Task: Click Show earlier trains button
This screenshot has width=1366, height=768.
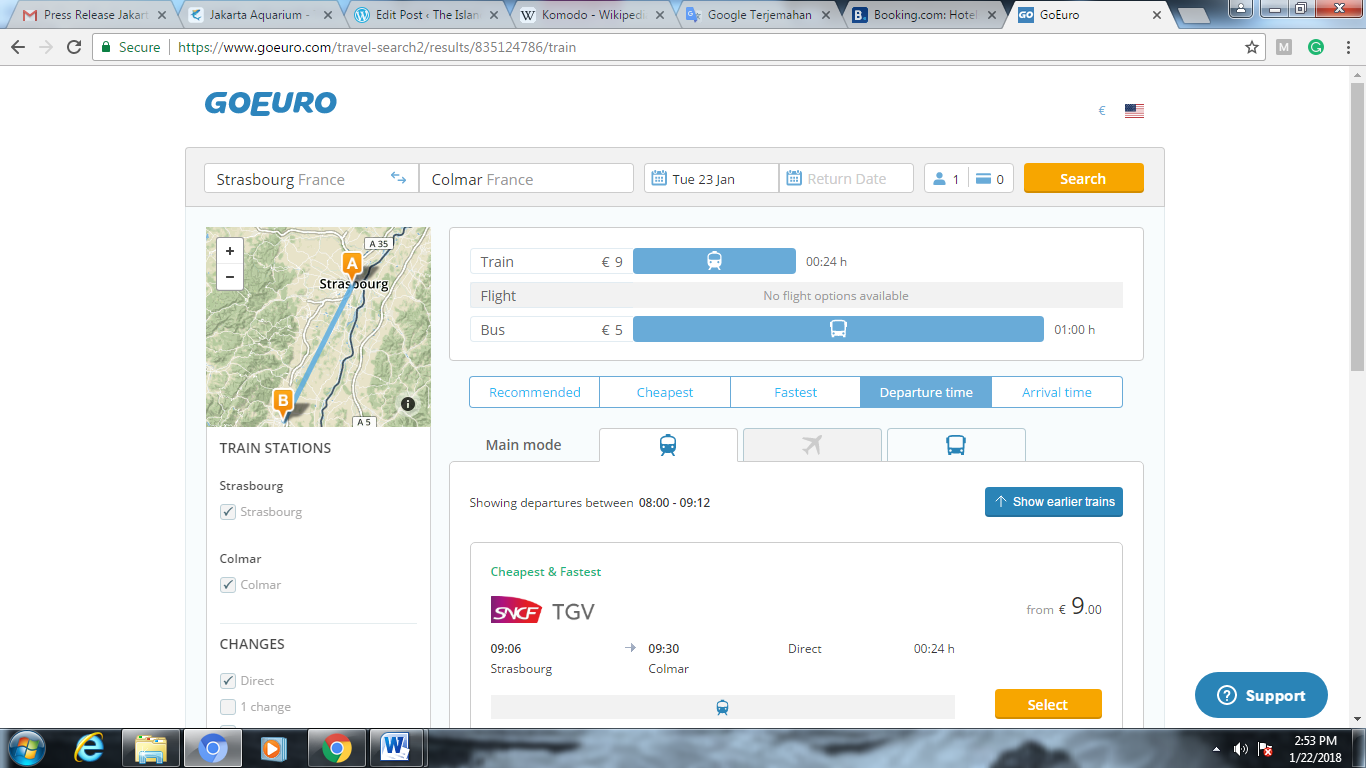Action: click(1053, 502)
